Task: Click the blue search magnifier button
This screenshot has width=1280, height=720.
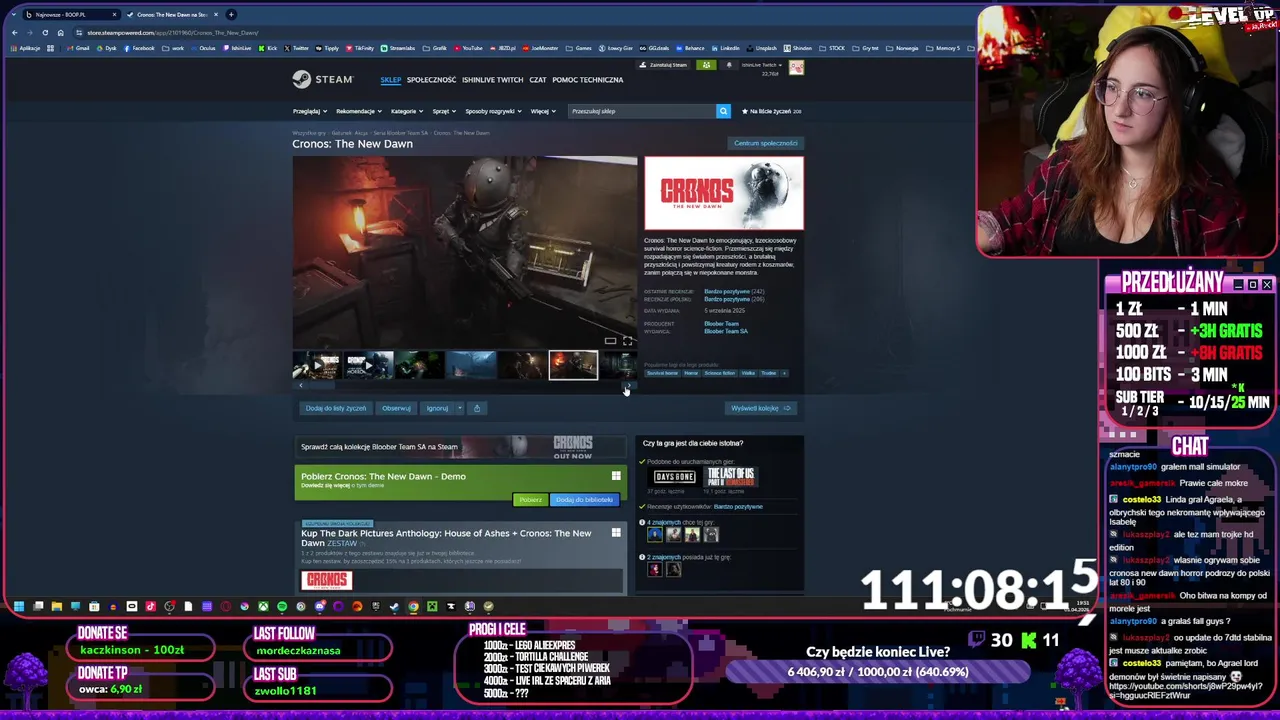Action: tap(723, 111)
